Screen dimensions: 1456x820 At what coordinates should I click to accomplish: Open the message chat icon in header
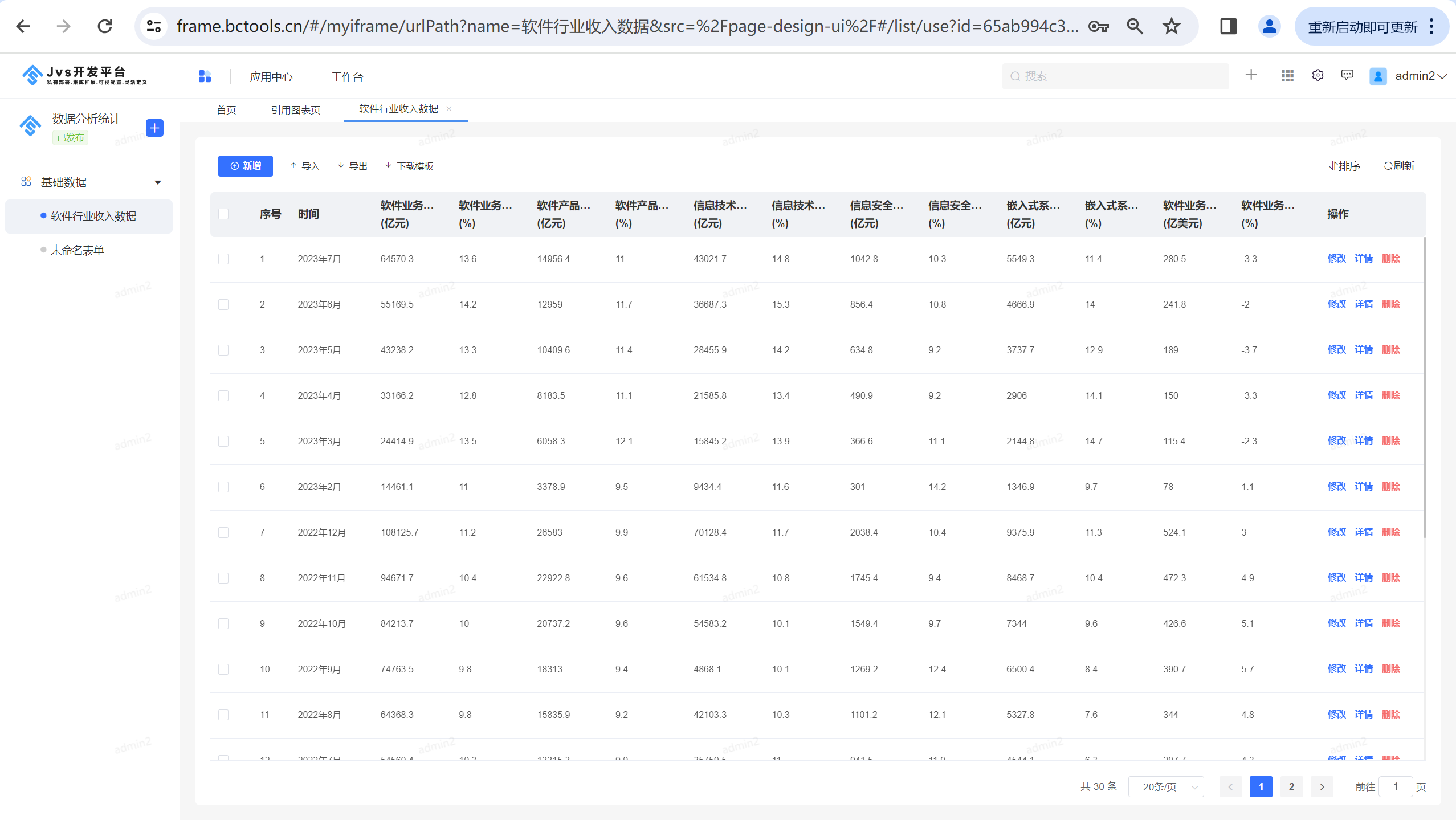coord(1347,75)
